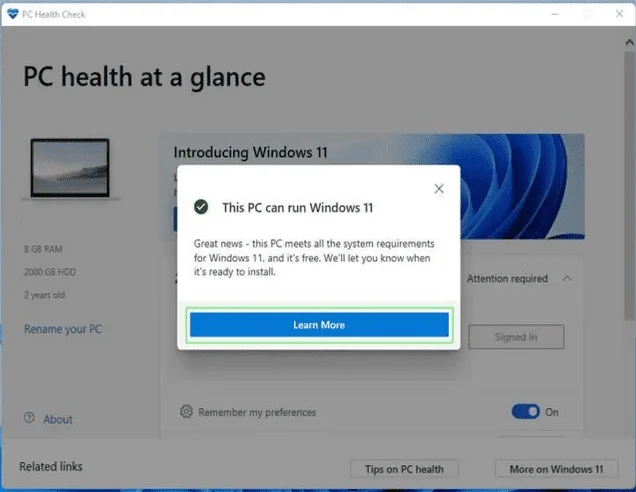This screenshot has width=636, height=492.
Task: Click the Signed in button
Action: [x=516, y=337]
